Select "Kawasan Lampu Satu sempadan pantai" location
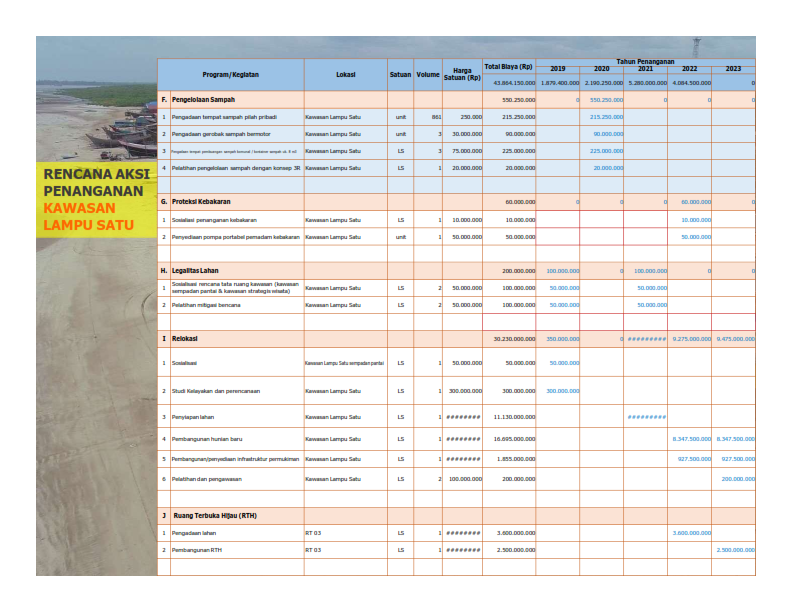This screenshot has height=612, width=792. pyautogui.click(x=344, y=363)
